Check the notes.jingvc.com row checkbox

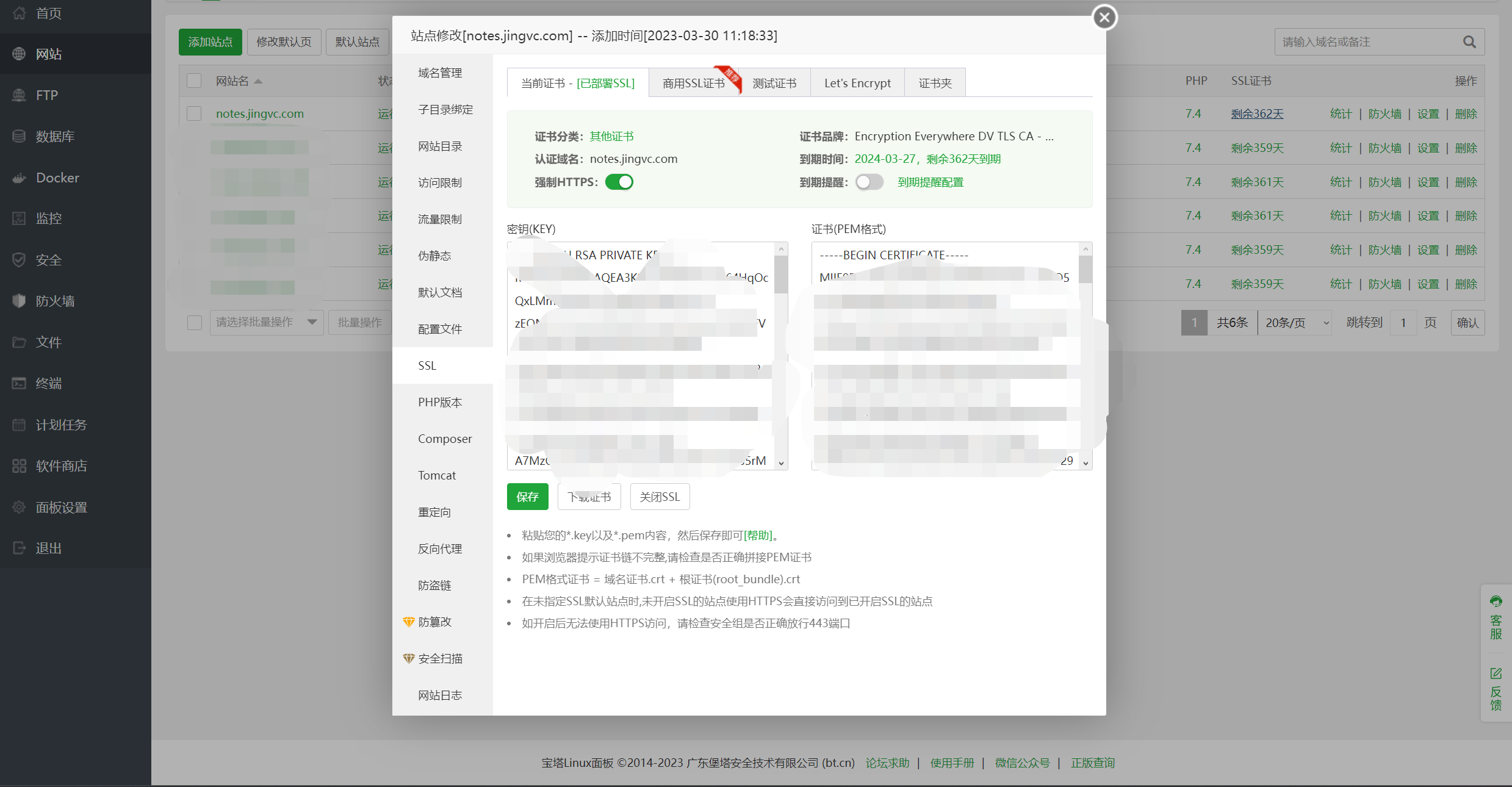194,114
